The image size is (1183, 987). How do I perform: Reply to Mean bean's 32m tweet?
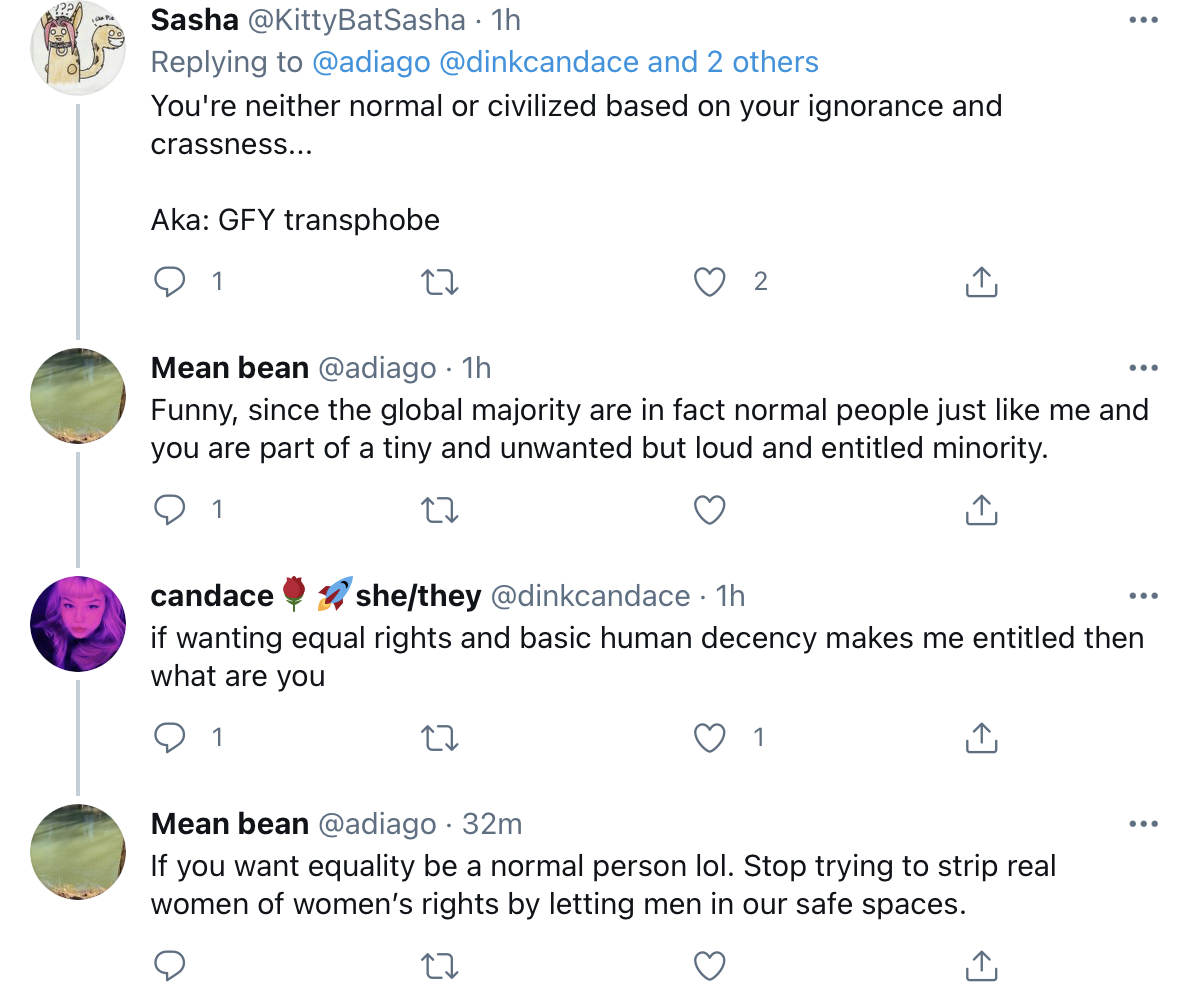[x=170, y=966]
